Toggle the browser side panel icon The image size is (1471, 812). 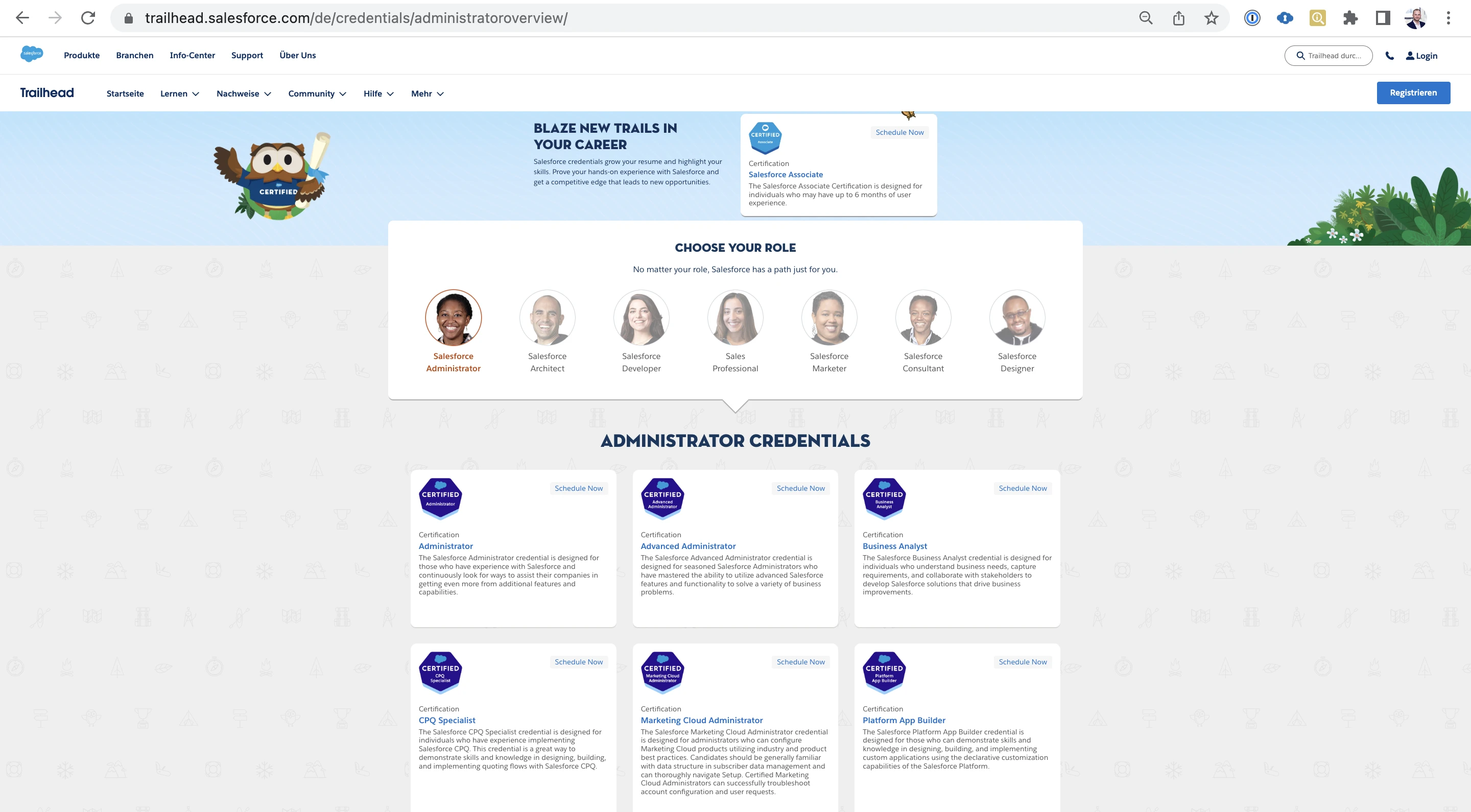point(1383,18)
